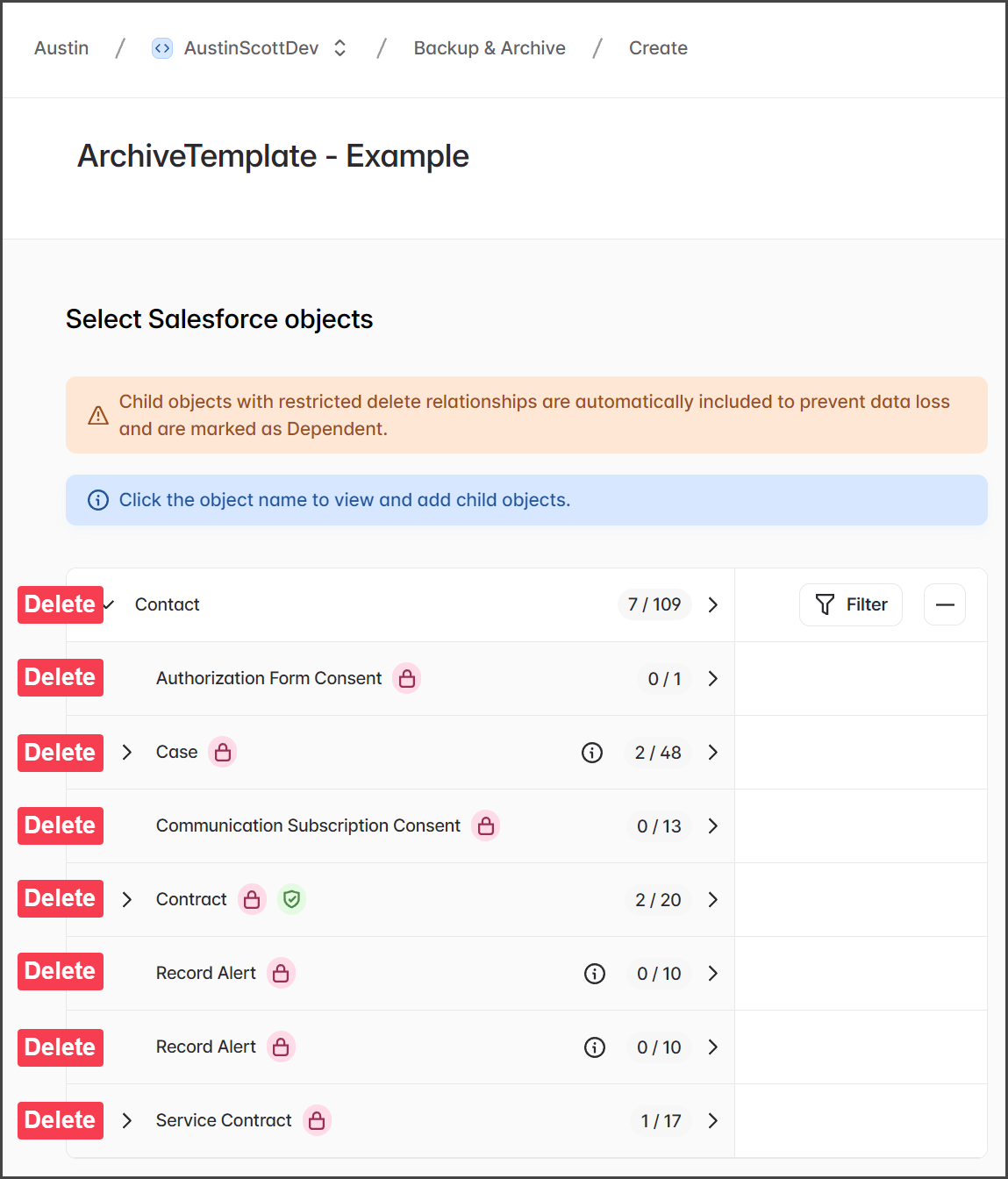Click the warning triangle in the orange banner
This screenshot has width=1008, height=1179.
pos(98,416)
